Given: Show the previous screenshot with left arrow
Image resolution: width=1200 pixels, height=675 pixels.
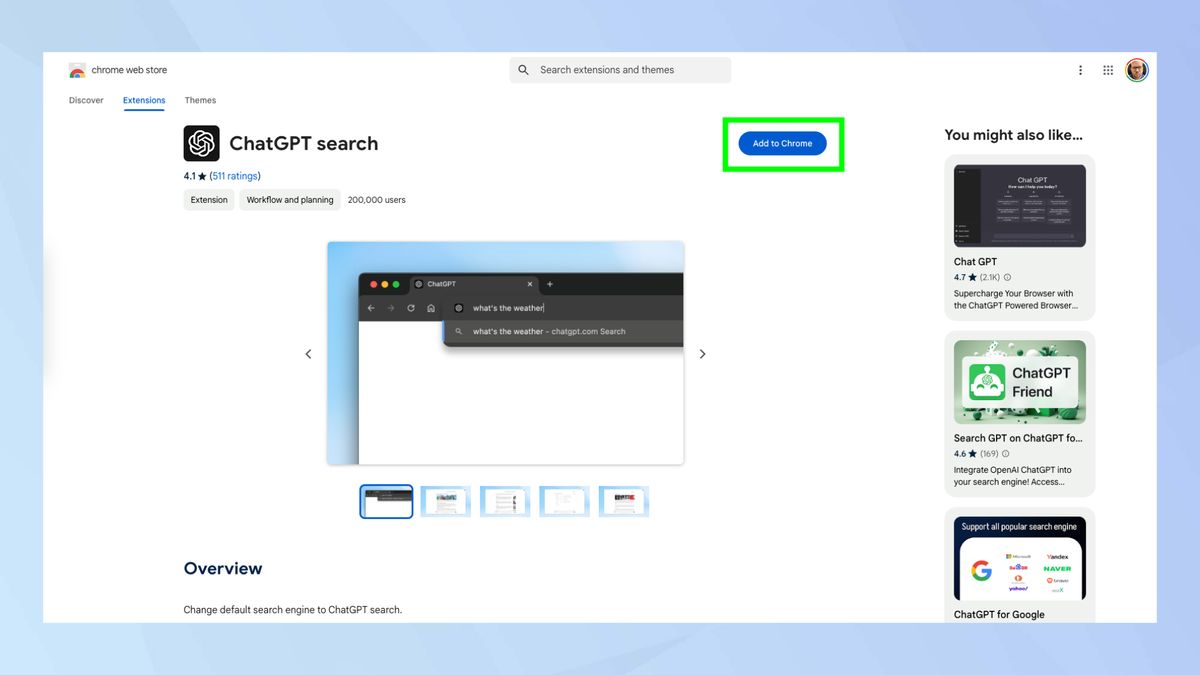Looking at the screenshot, I should coord(308,354).
